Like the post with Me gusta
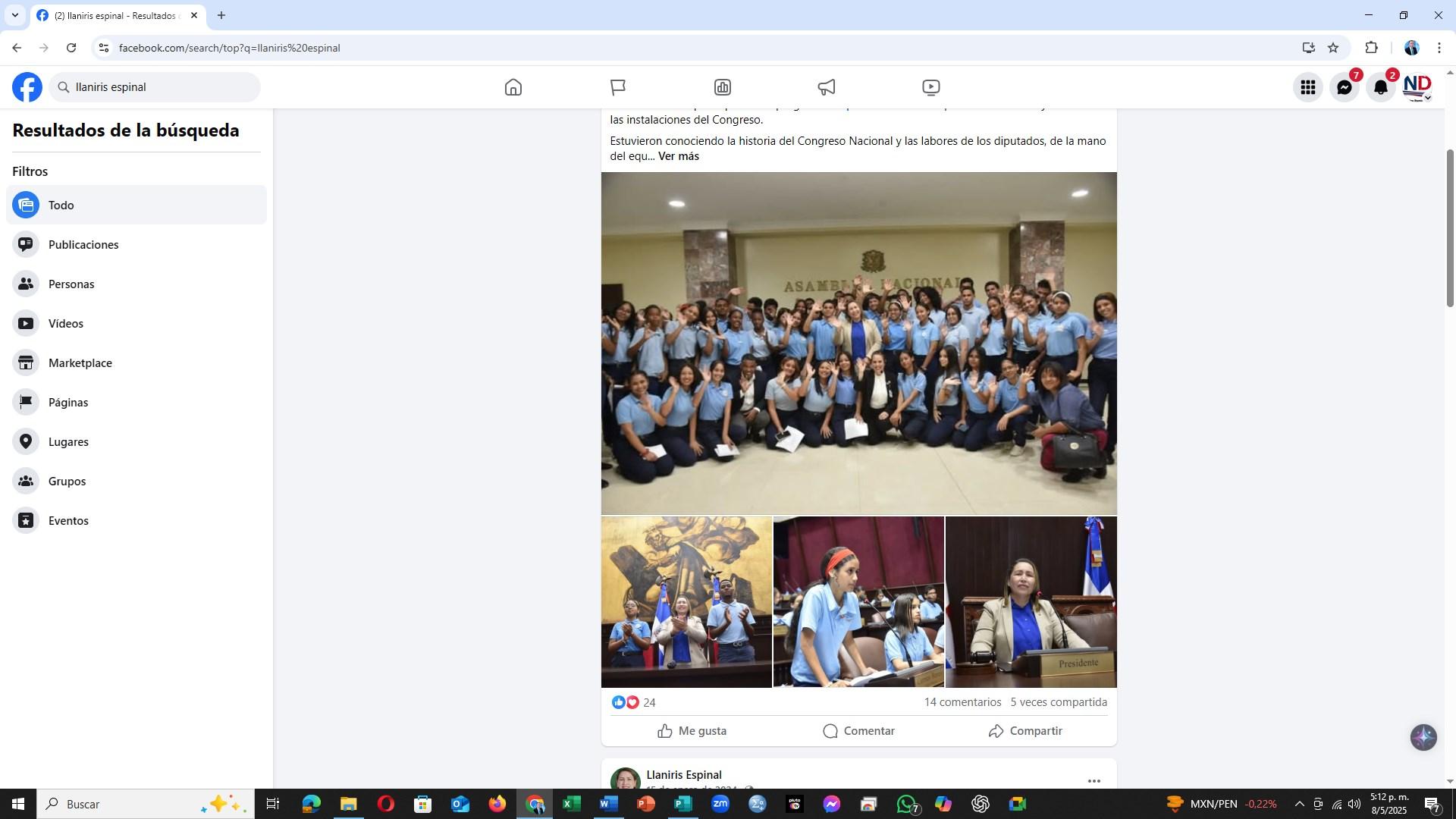Image resolution: width=1456 pixels, height=819 pixels. click(692, 731)
